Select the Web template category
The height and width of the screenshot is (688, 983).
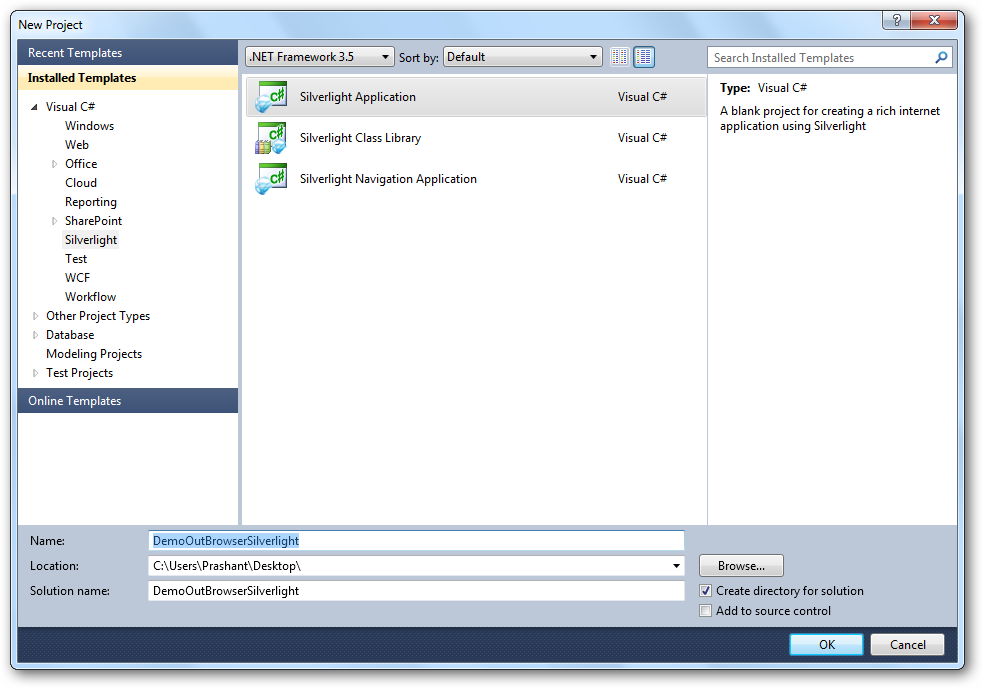(76, 145)
